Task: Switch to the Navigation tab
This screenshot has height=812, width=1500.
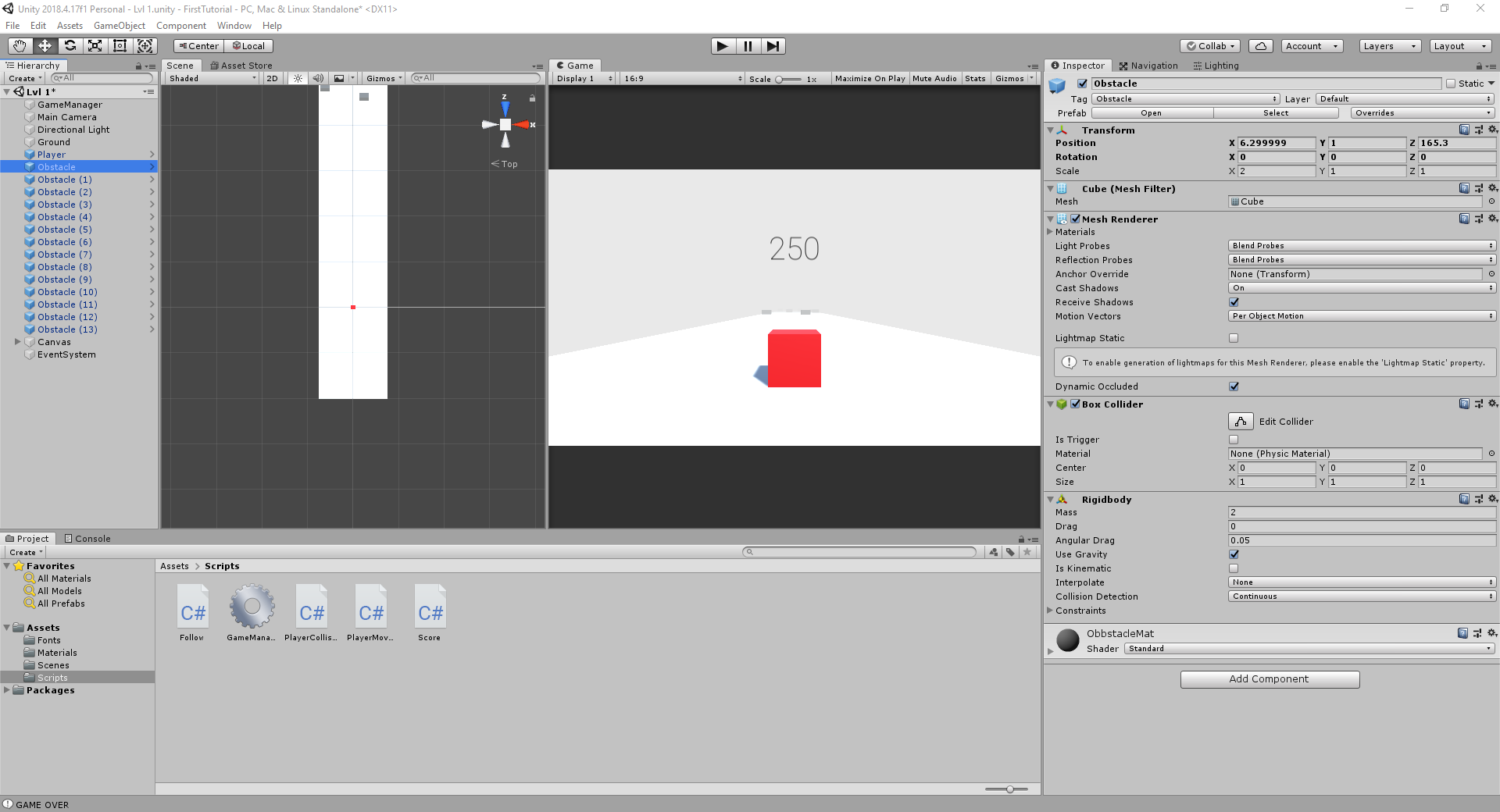Action: click(x=1148, y=66)
